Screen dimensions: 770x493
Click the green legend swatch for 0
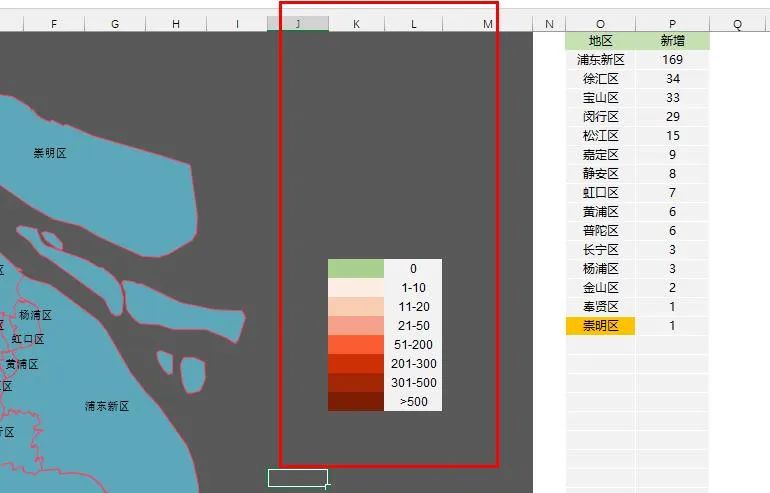(x=356, y=269)
